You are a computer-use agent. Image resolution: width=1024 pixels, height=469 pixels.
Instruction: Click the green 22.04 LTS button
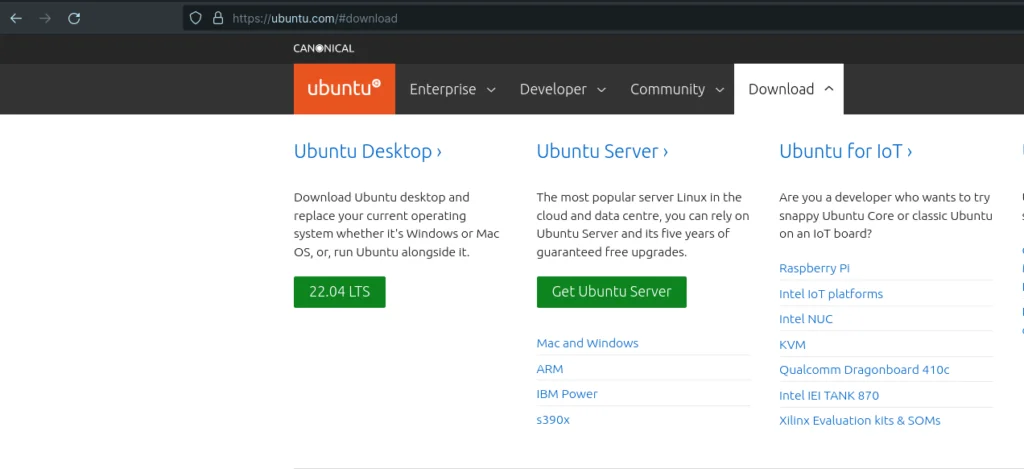click(340, 292)
